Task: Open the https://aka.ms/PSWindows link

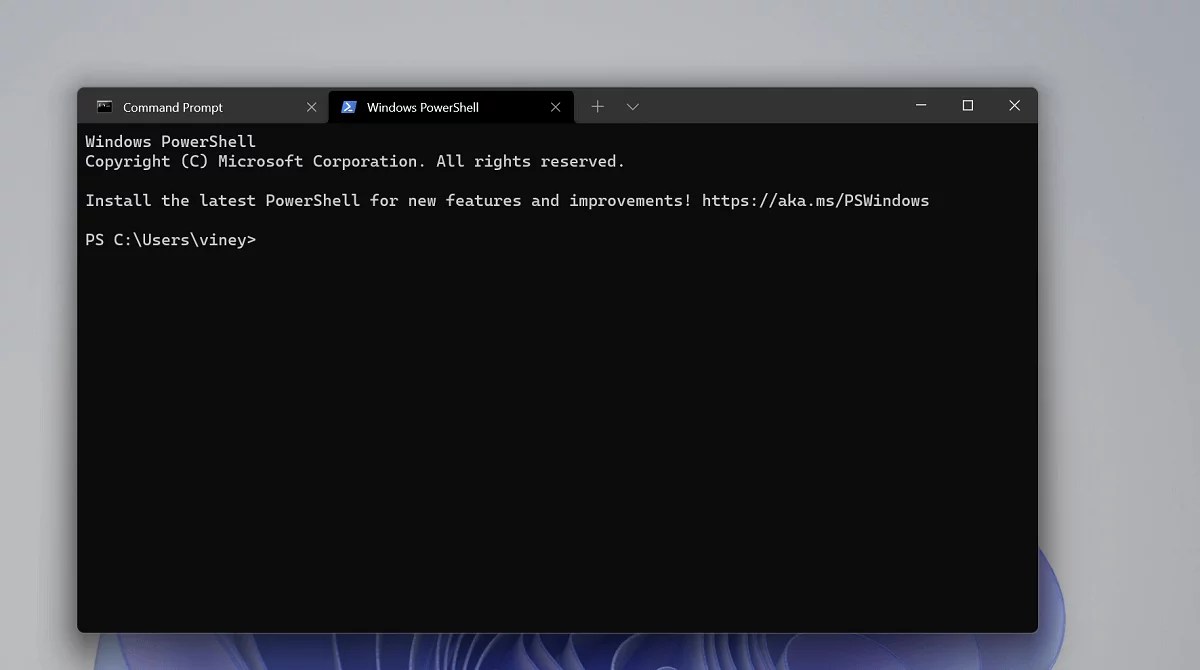Action: 815,201
